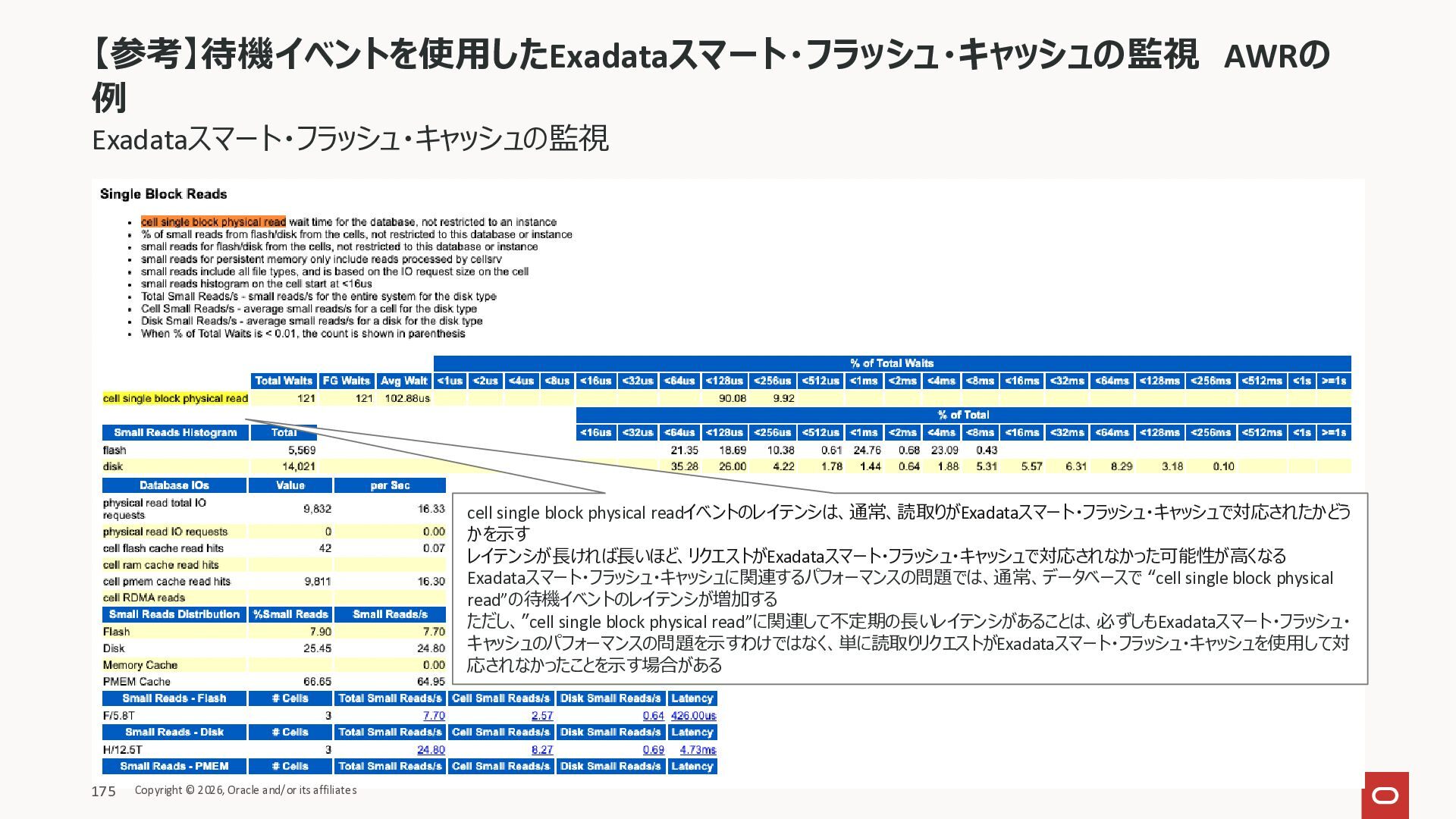The height and width of the screenshot is (819, 1456).
Task: Click the Small Reads Histogram header
Action: click(x=174, y=432)
